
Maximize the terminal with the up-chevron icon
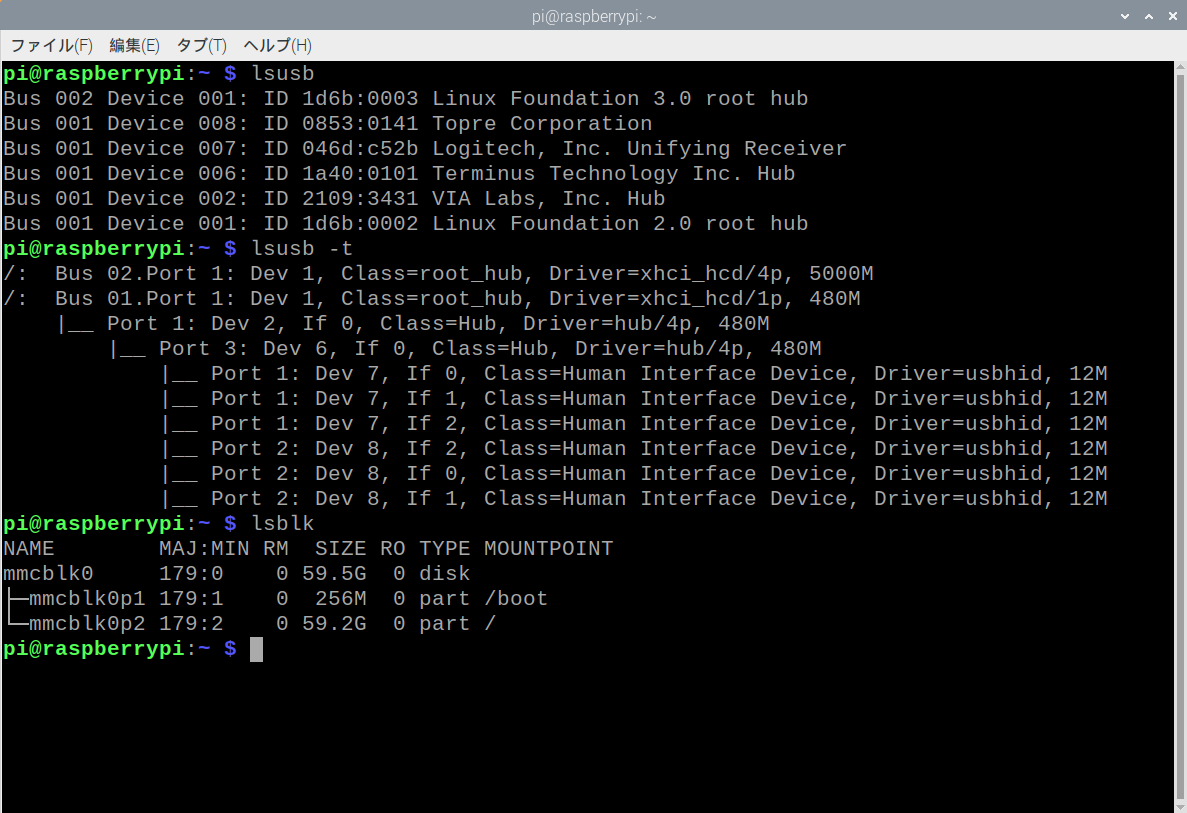(1147, 16)
